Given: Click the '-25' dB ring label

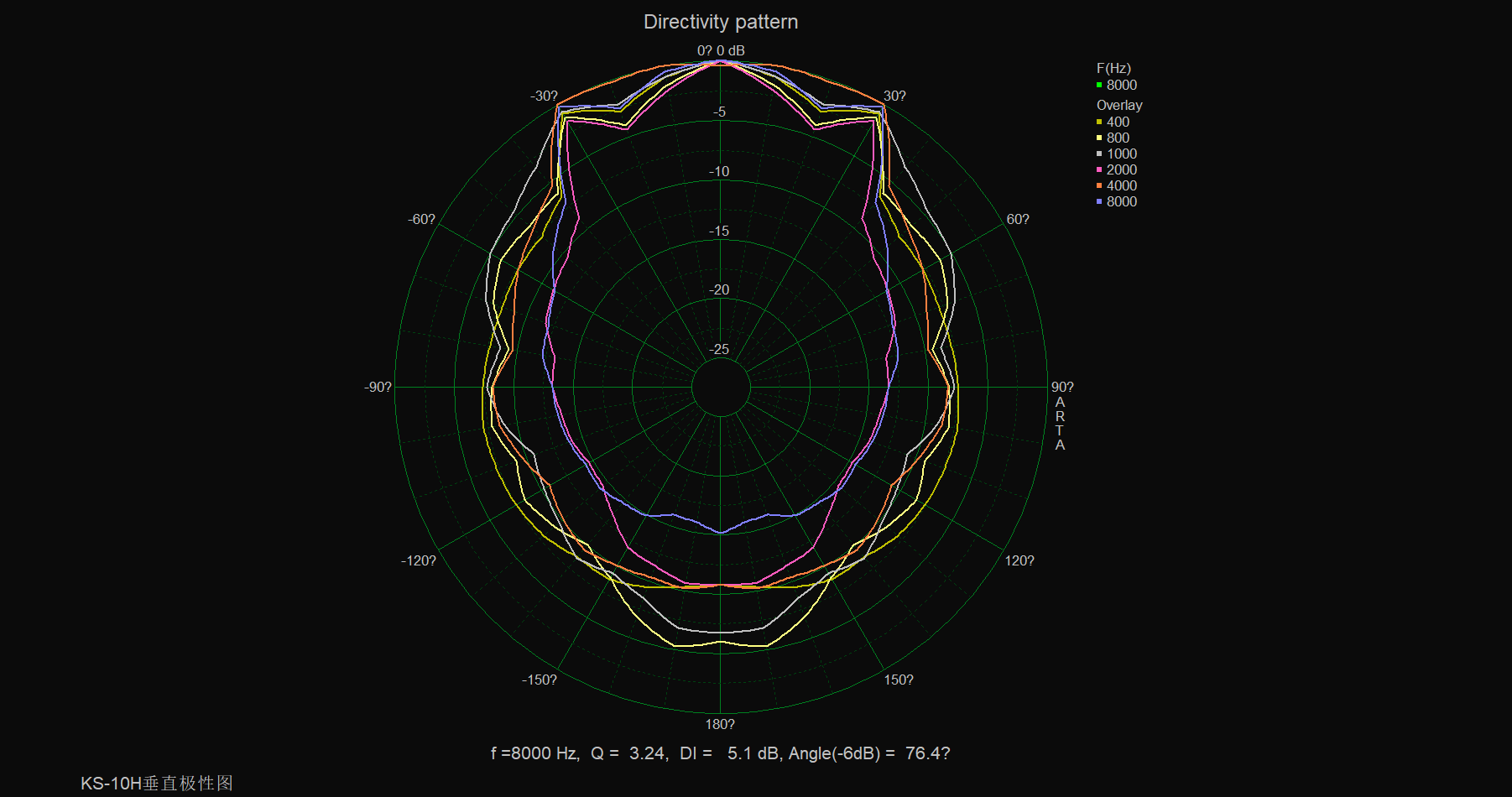Looking at the screenshot, I should tap(719, 349).
